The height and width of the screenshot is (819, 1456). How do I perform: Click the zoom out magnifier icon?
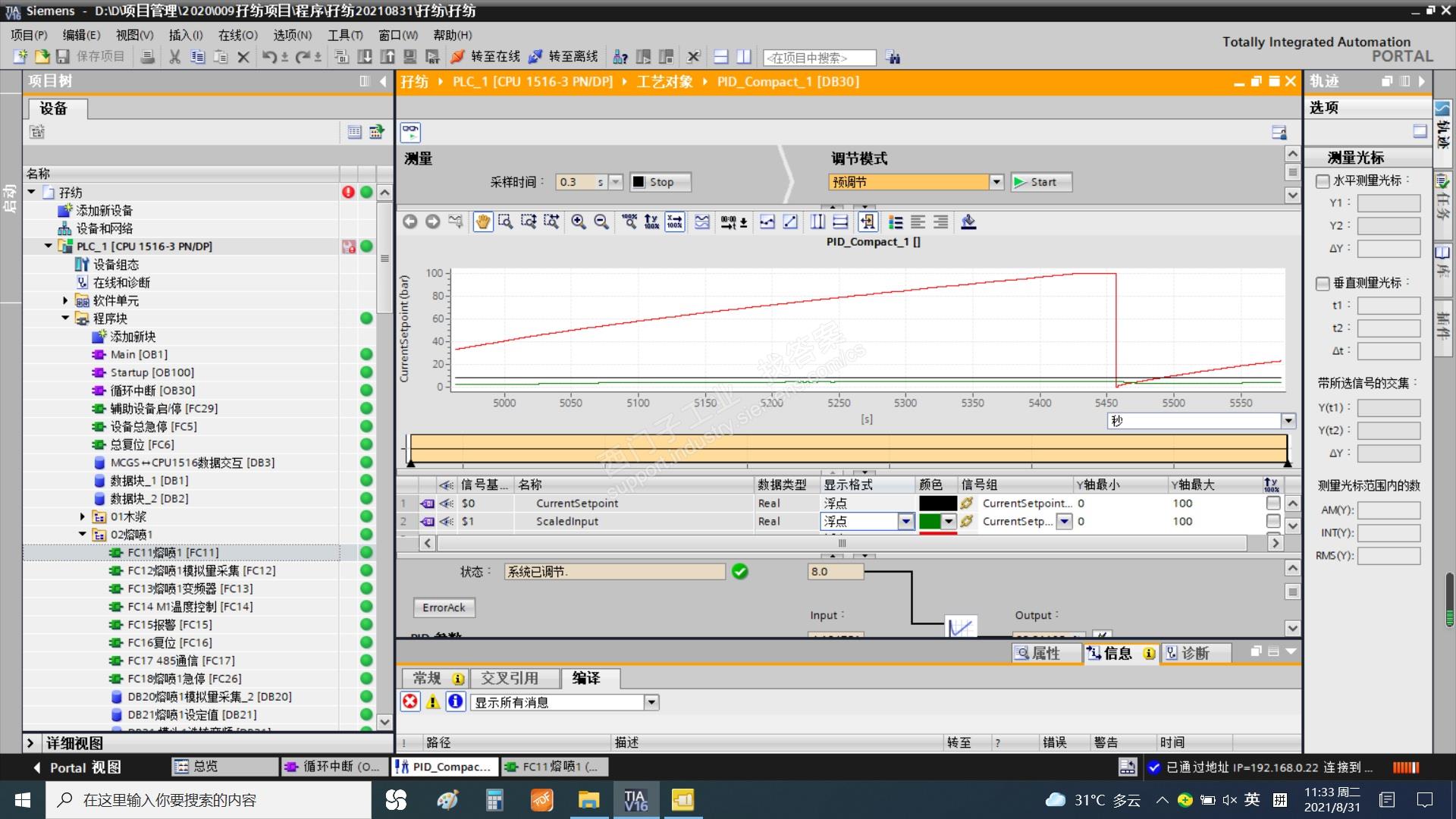[601, 221]
